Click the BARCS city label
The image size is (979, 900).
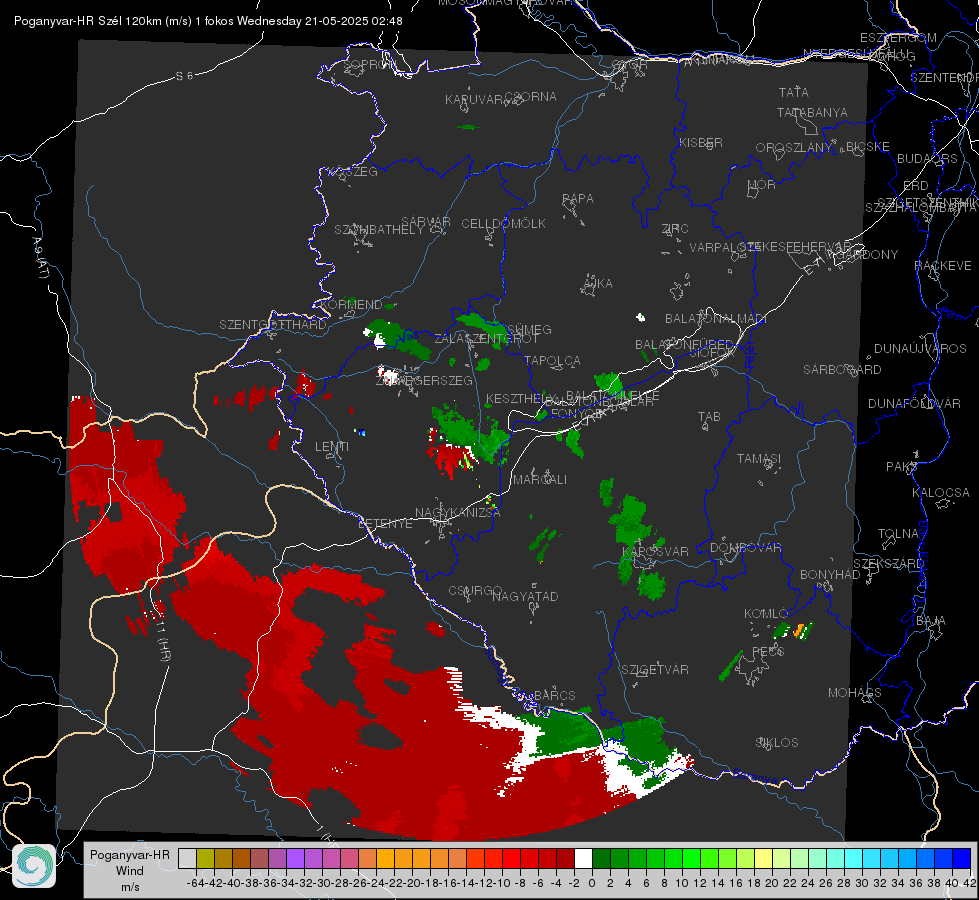(x=555, y=695)
